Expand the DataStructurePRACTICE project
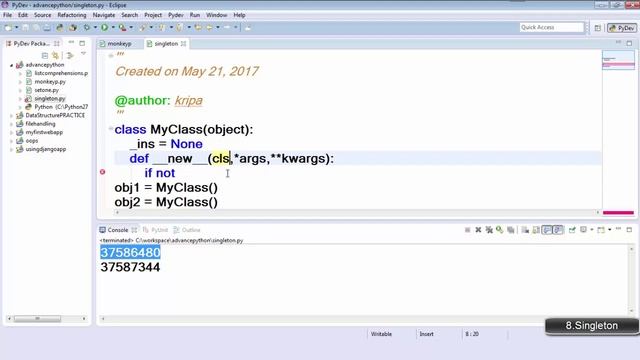The image size is (640, 360). click(x=11, y=116)
